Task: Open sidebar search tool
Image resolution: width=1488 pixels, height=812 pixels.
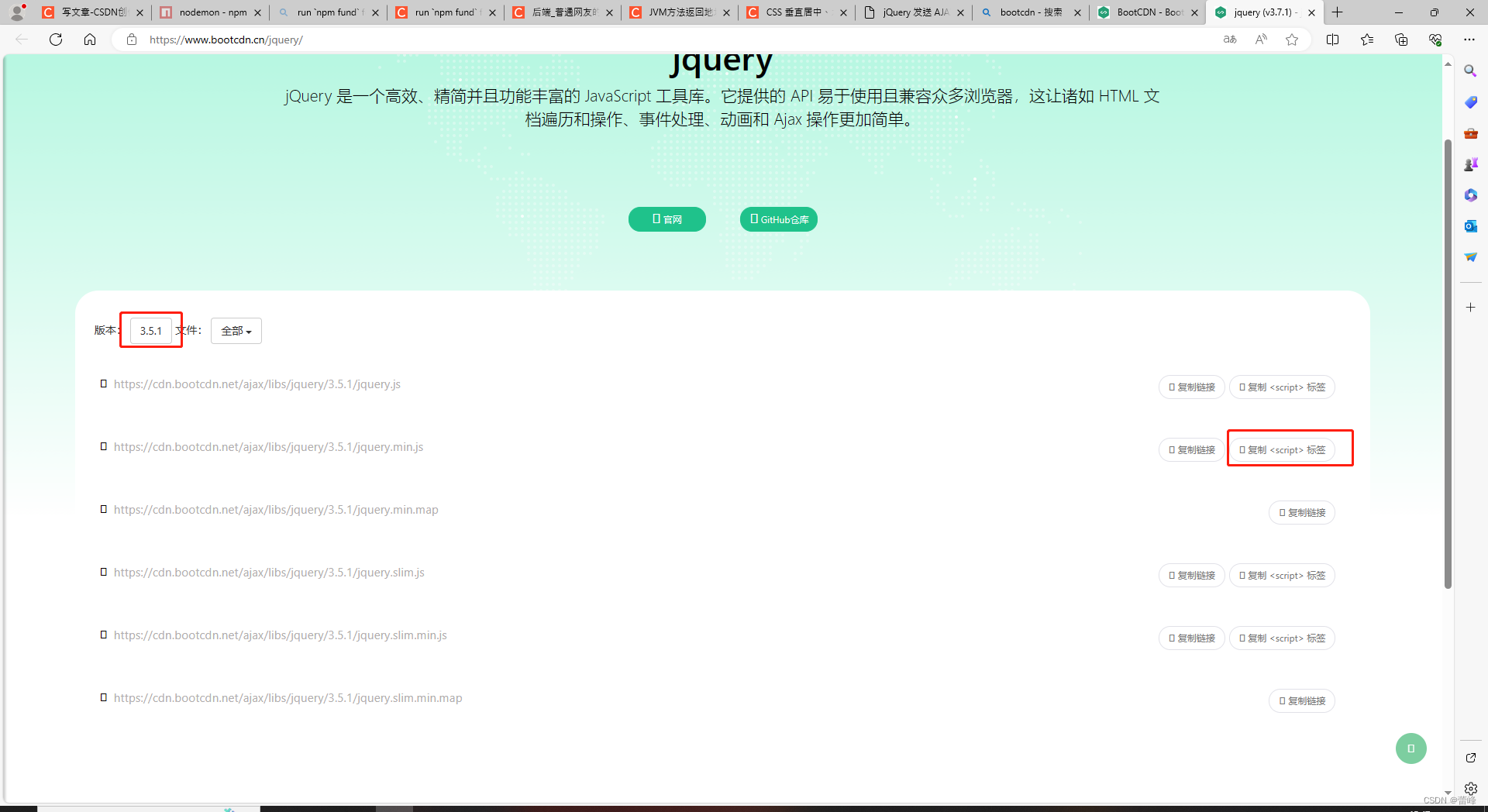Action: pyautogui.click(x=1470, y=71)
